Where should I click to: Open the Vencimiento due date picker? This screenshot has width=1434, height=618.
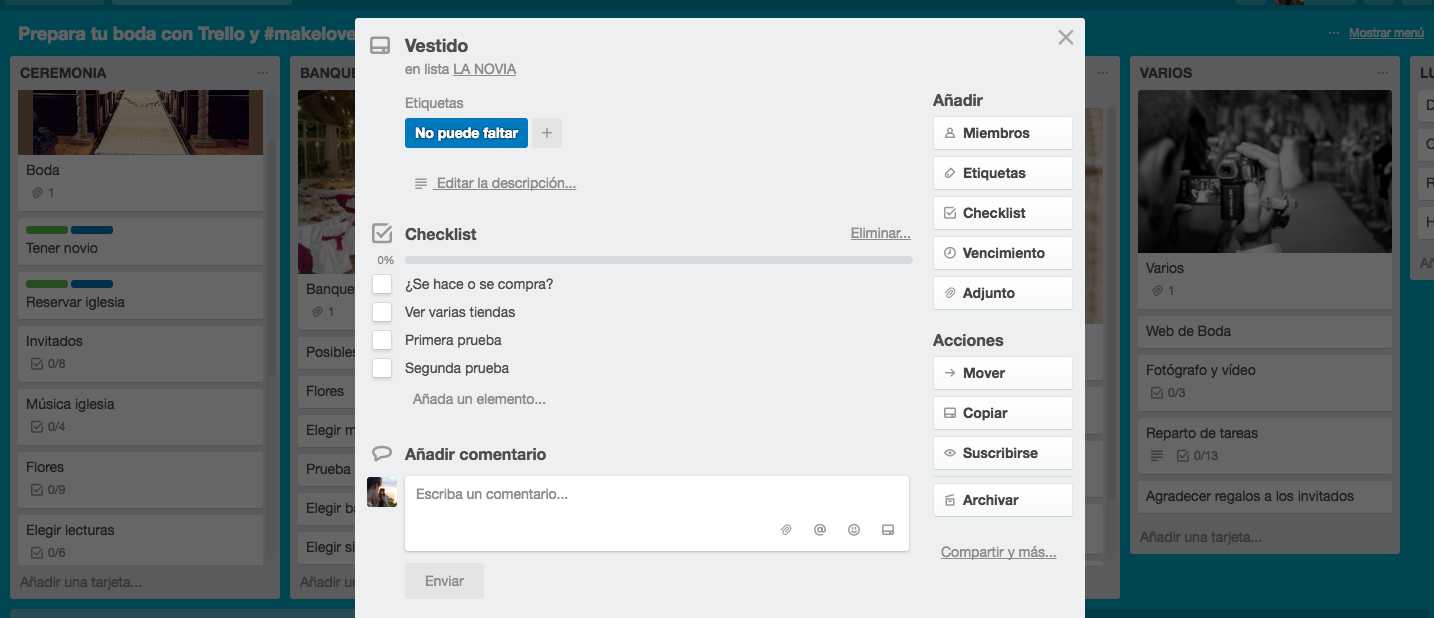click(x=1002, y=253)
